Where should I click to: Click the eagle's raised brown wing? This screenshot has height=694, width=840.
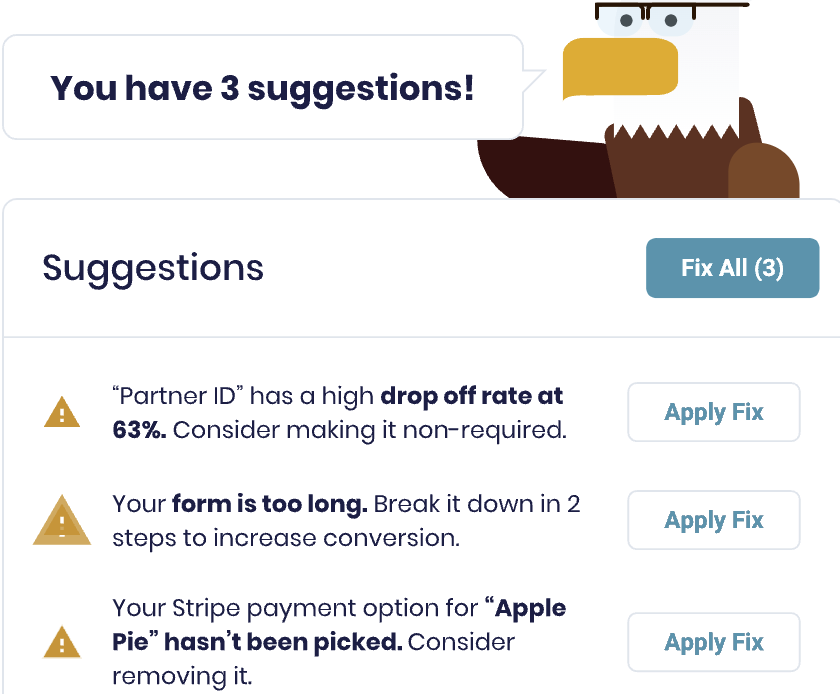coord(763,170)
